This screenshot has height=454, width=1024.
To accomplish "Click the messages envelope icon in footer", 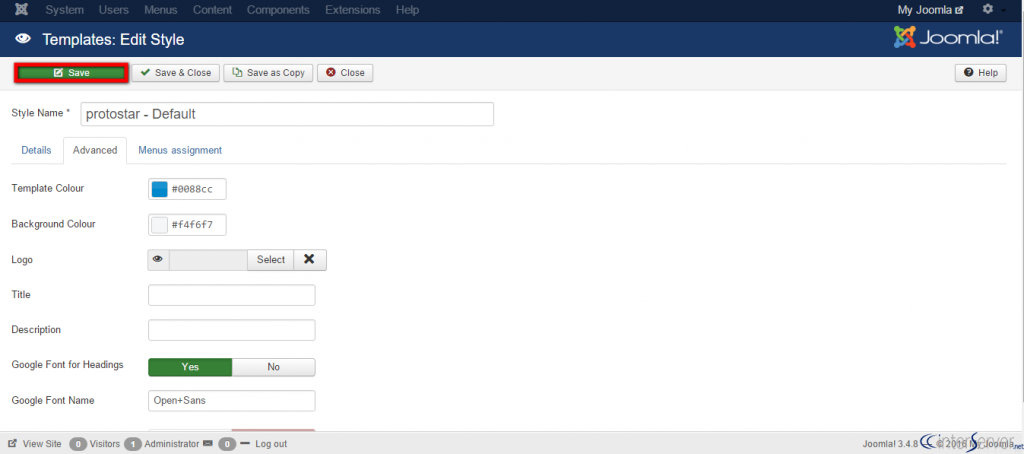I will tap(208, 444).
